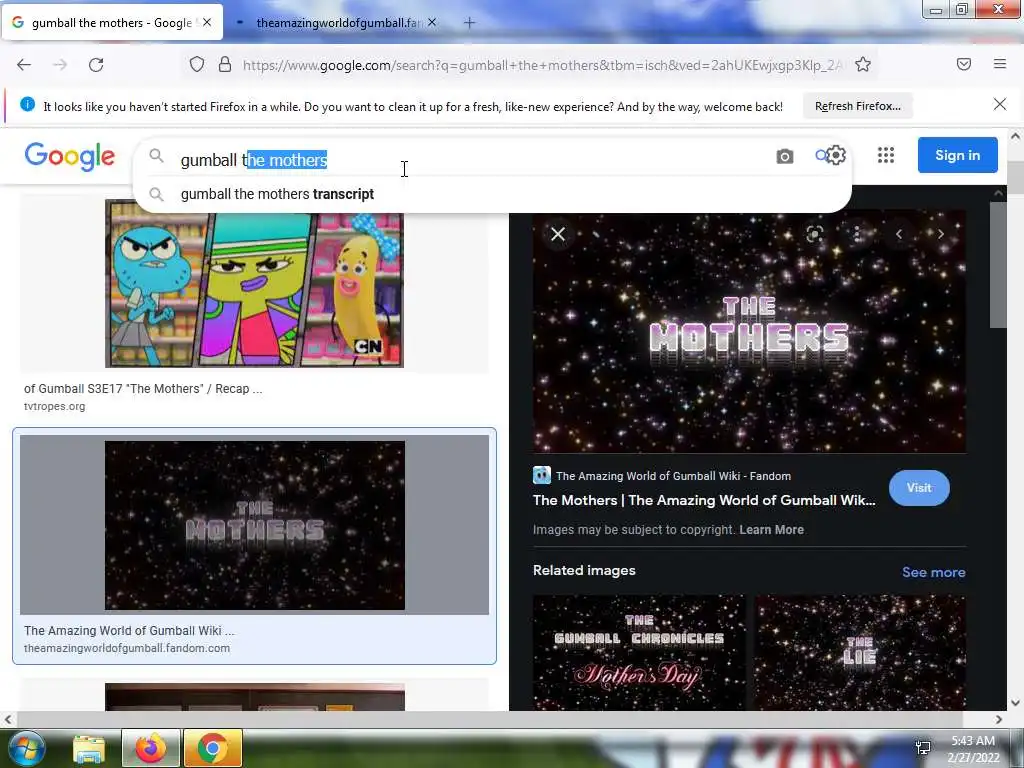
Task: Launch Chrome from the taskbar
Action: pyautogui.click(x=212, y=748)
